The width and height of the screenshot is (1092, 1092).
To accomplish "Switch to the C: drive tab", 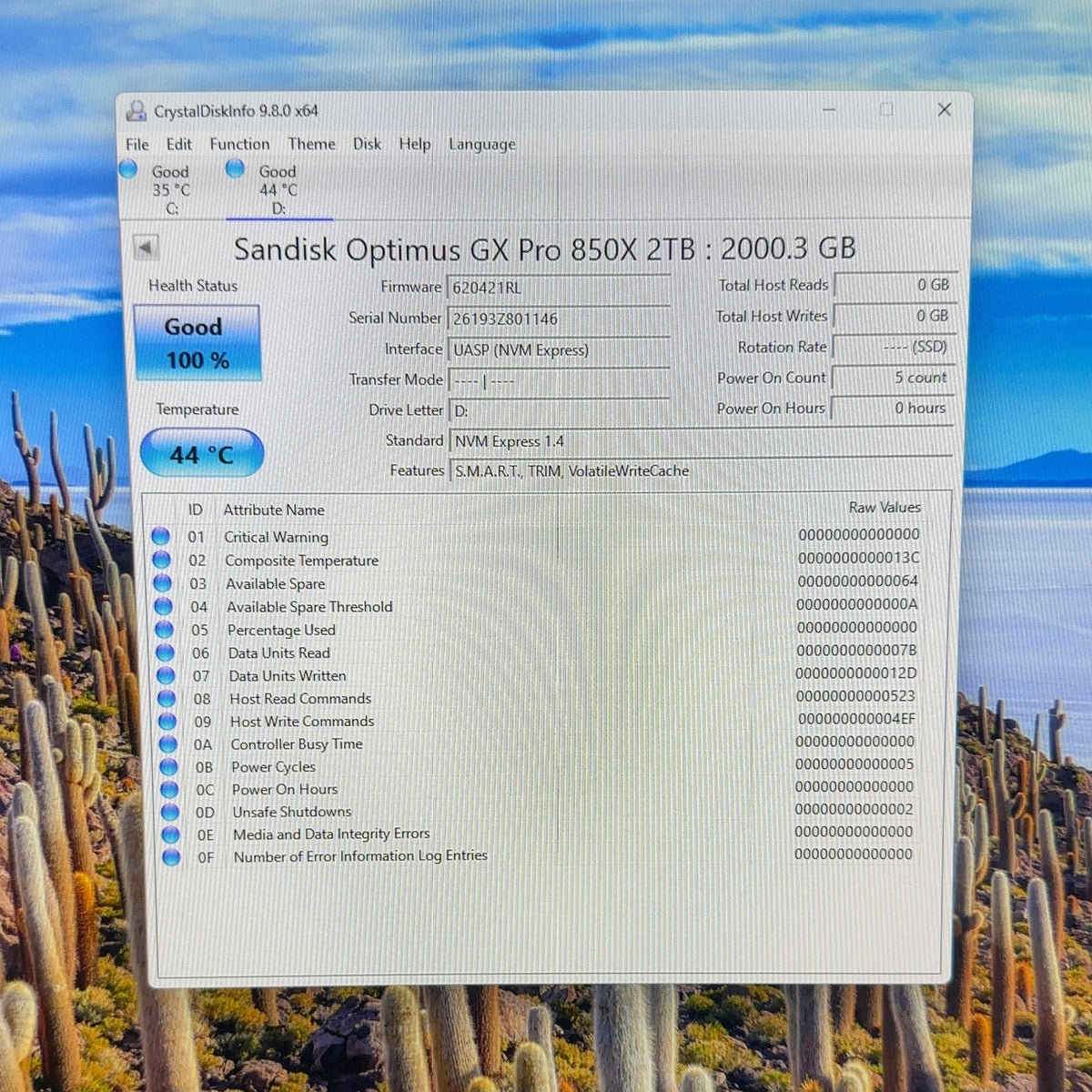I will click(170, 189).
